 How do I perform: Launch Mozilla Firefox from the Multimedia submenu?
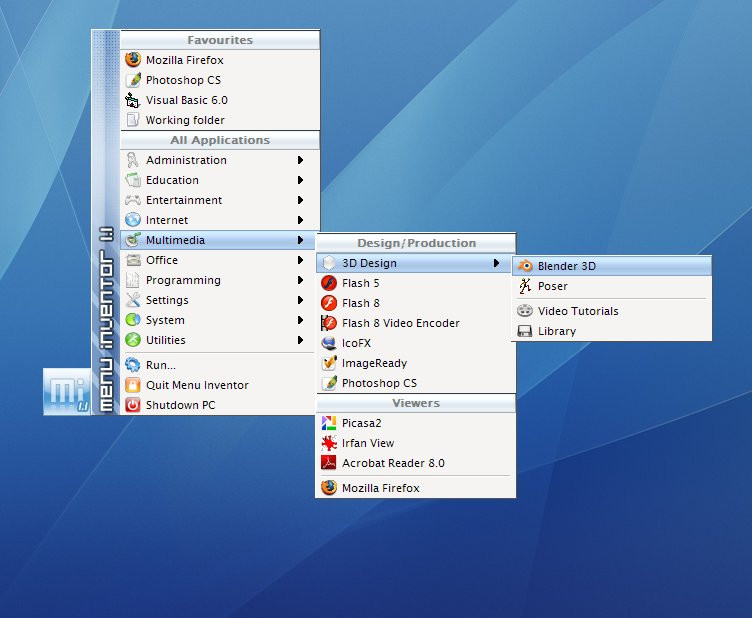[x=415, y=488]
